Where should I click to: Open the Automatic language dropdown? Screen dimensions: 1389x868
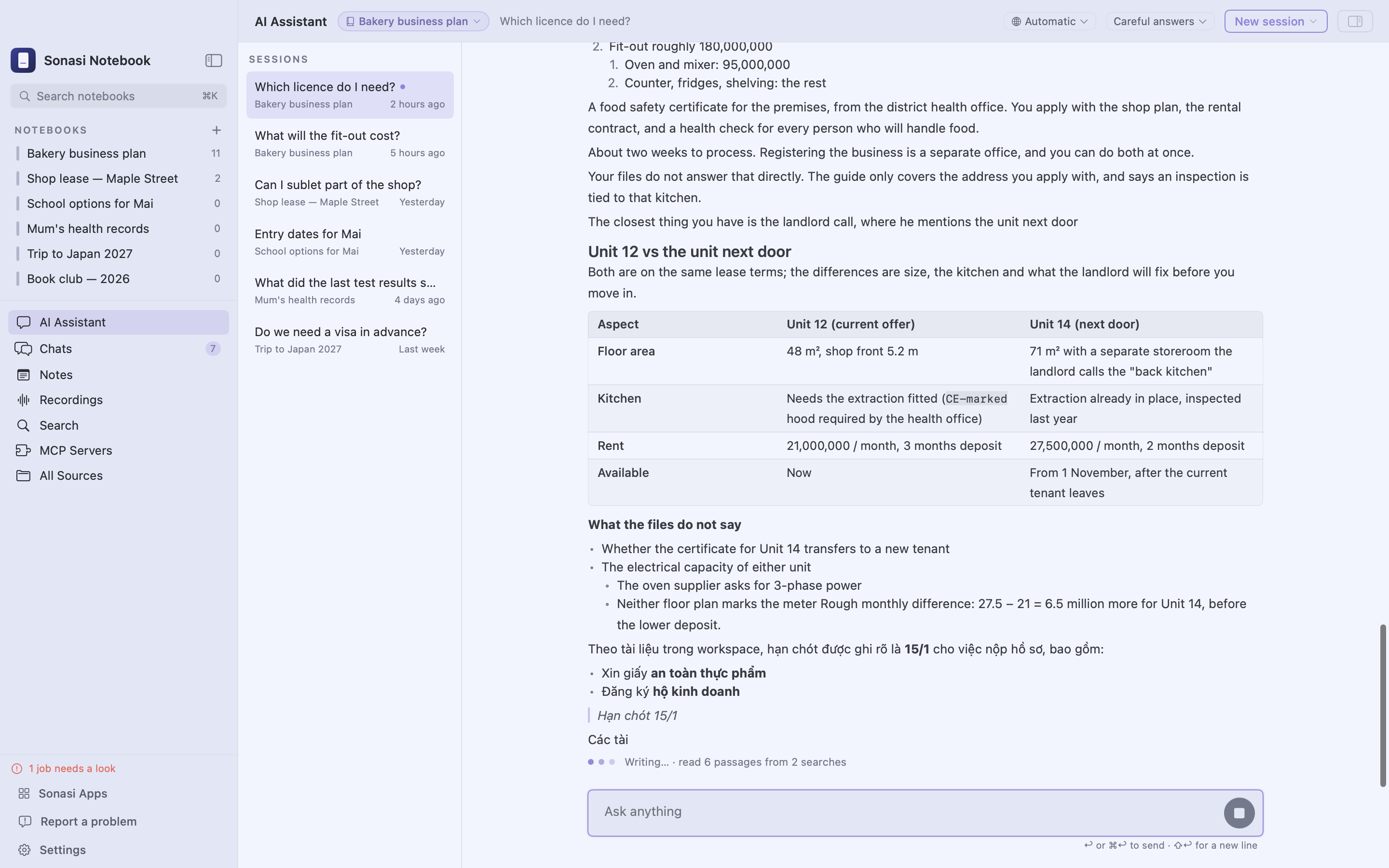coord(1050,21)
